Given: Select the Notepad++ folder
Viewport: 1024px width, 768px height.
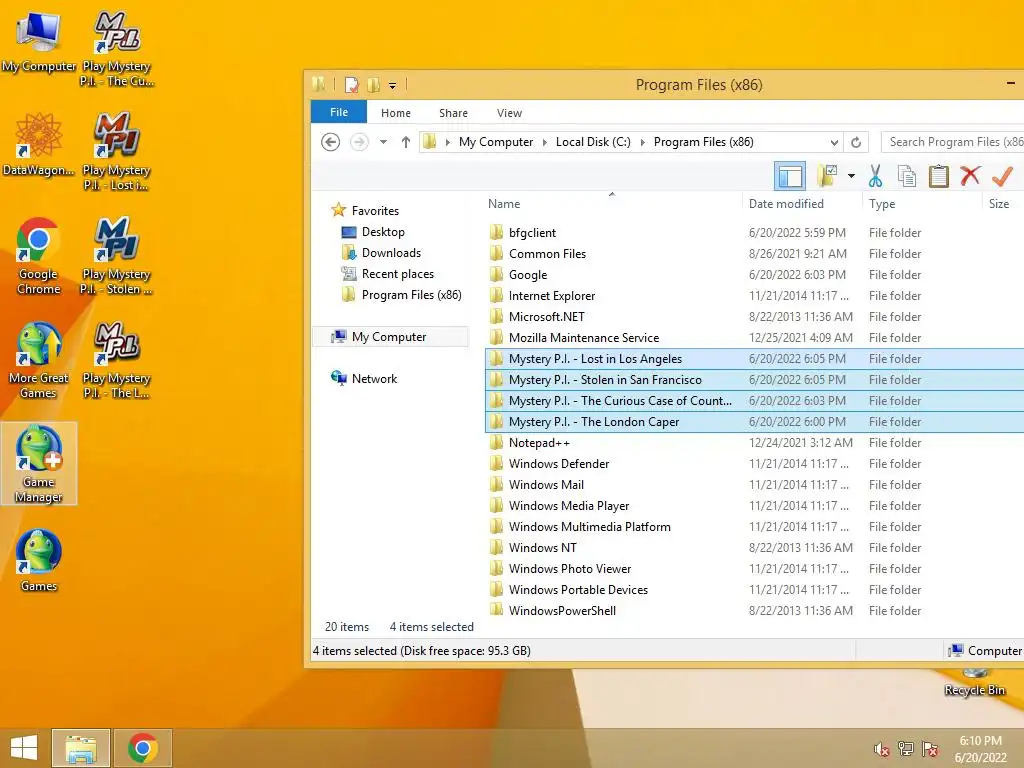Looking at the screenshot, I should pyautogui.click(x=754, y=442).
